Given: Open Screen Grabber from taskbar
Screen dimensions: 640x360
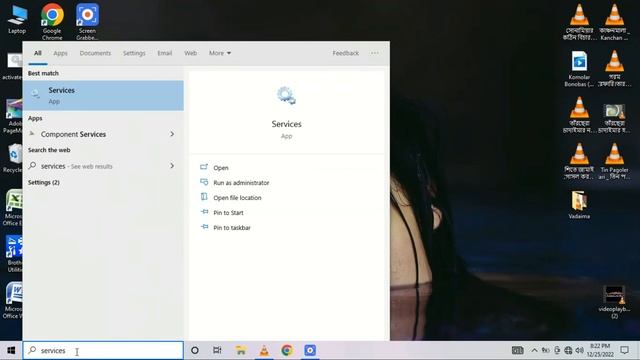Looking at the screenshot, I should click(310, 350).
